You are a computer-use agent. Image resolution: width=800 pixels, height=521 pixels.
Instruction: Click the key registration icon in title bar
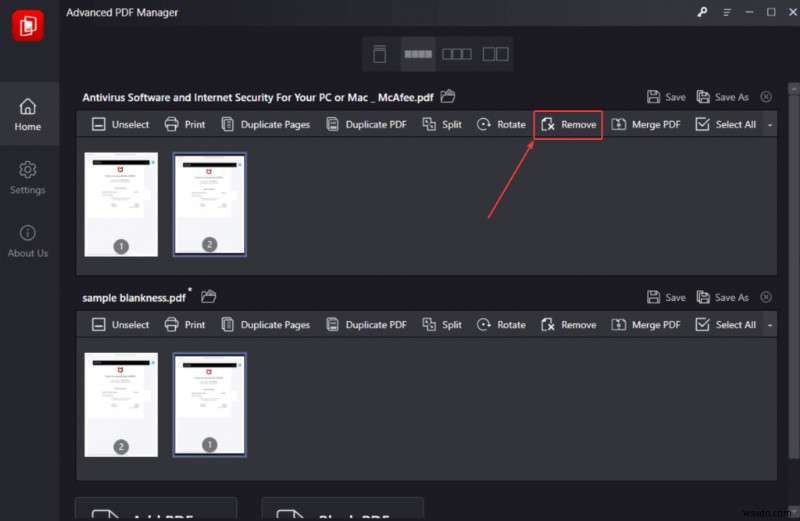tap(702, 12)
